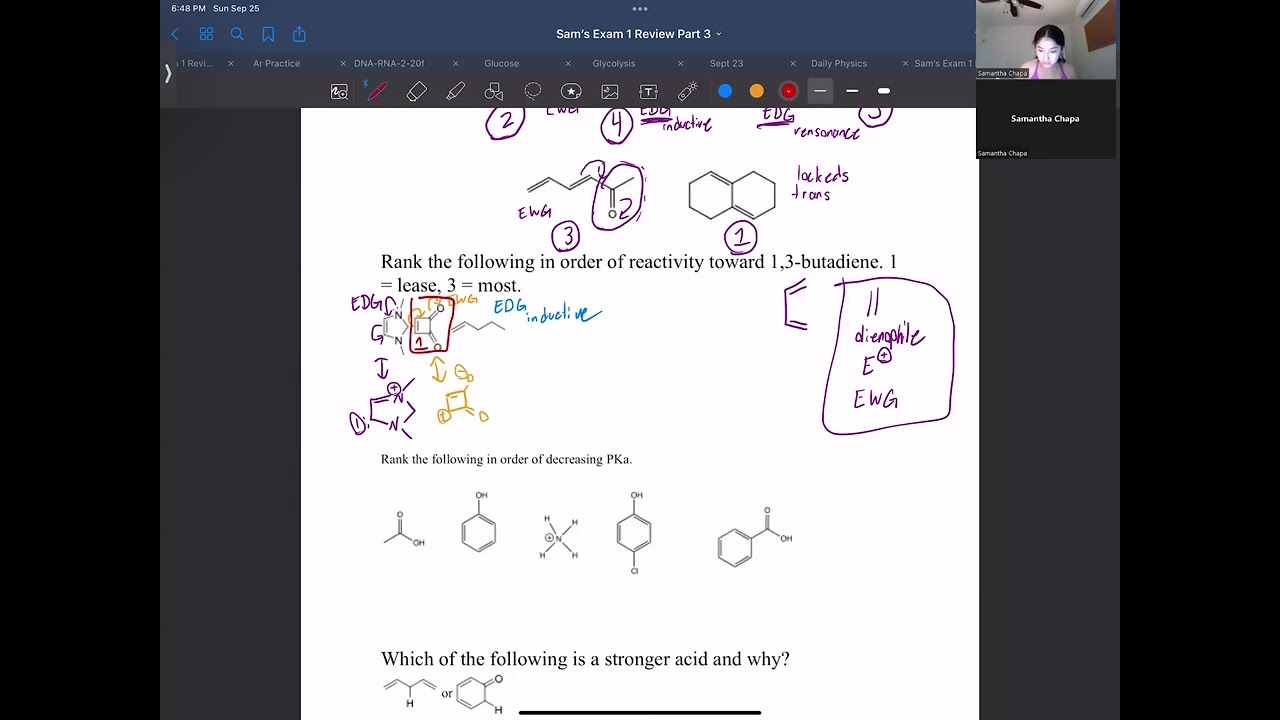Close the DNA-RNA-2-20f tab
The width and height of the screenshot is (1280, 720).
pos(343,63)
